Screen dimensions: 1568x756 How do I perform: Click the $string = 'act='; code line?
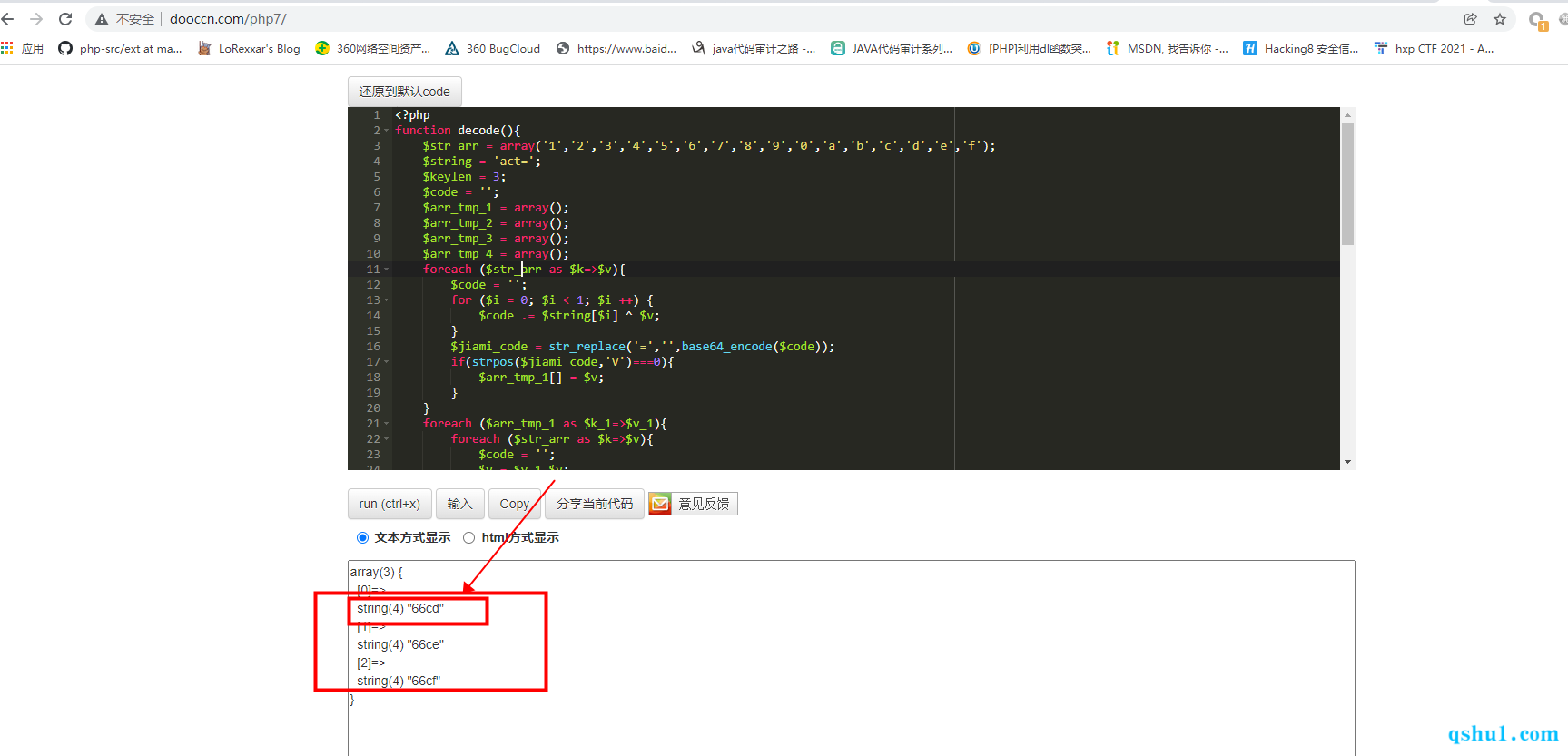(x=481, y=162)
